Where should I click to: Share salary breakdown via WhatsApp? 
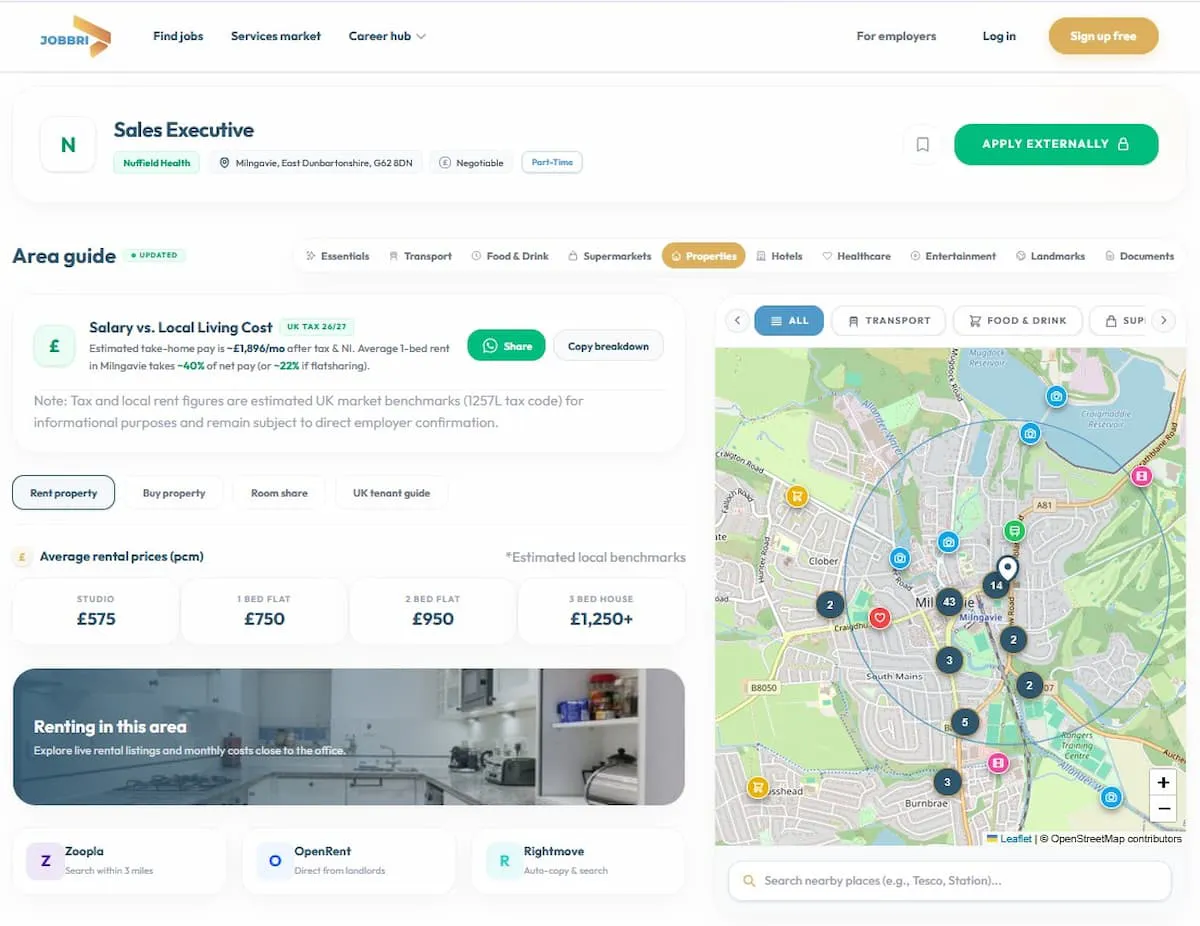tap(506, 346)
